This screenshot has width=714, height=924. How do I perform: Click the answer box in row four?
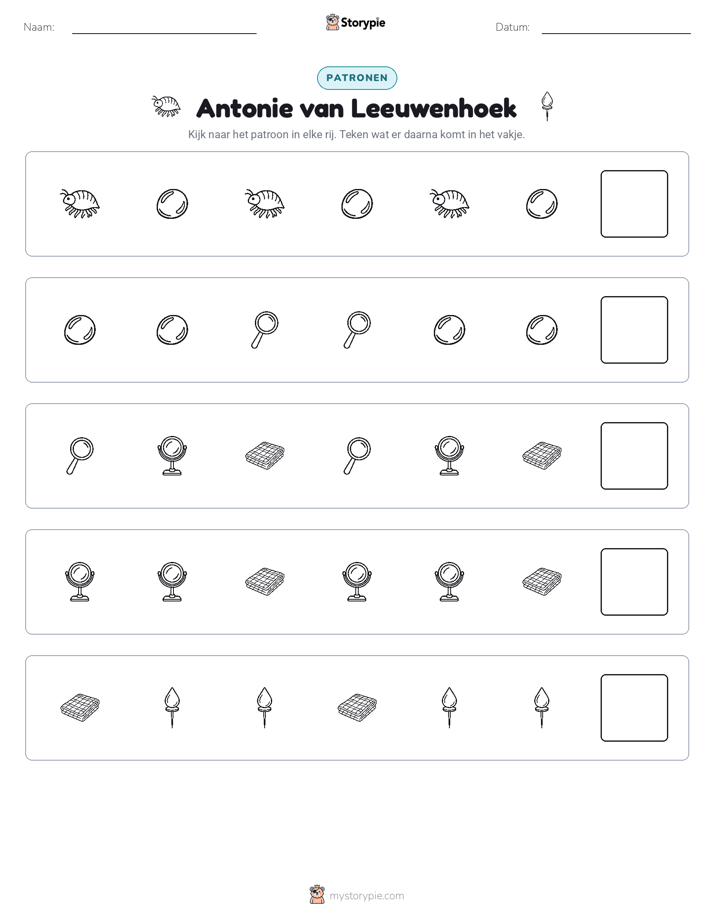point(634,582)
